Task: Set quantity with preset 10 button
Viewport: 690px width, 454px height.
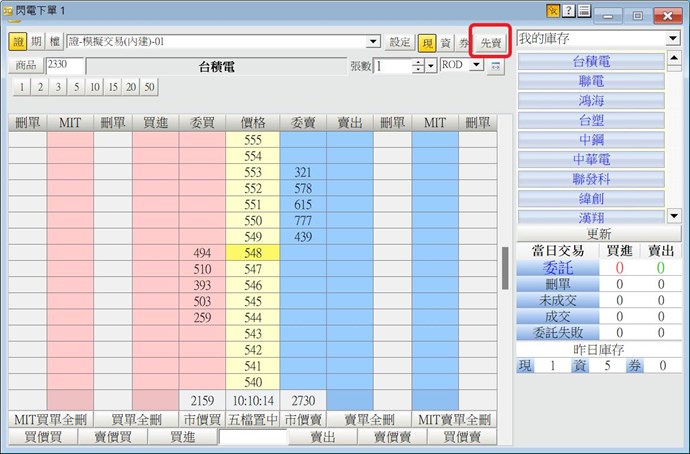Action: click(x=93, y=87)
